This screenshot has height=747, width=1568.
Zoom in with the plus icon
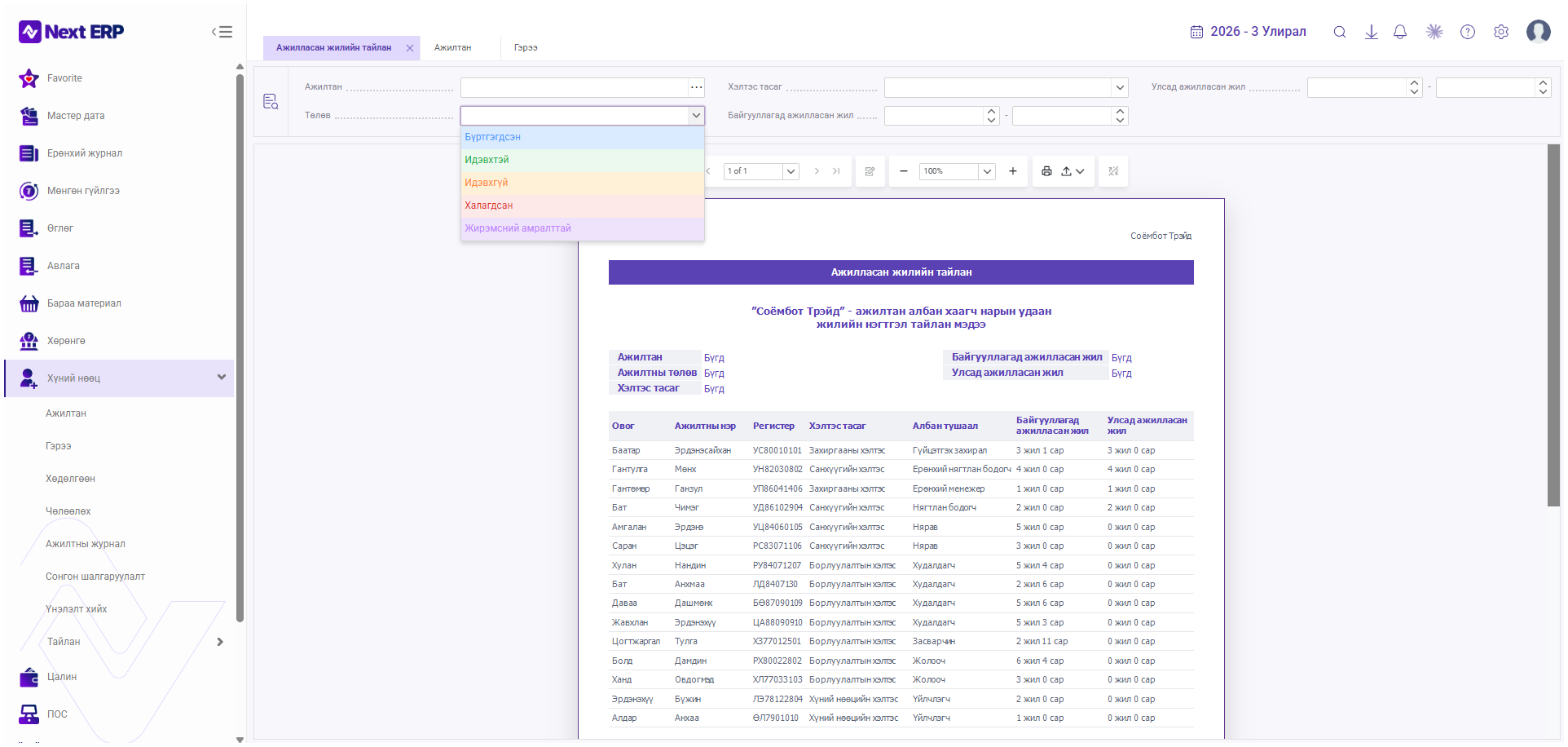point(1013,171)
